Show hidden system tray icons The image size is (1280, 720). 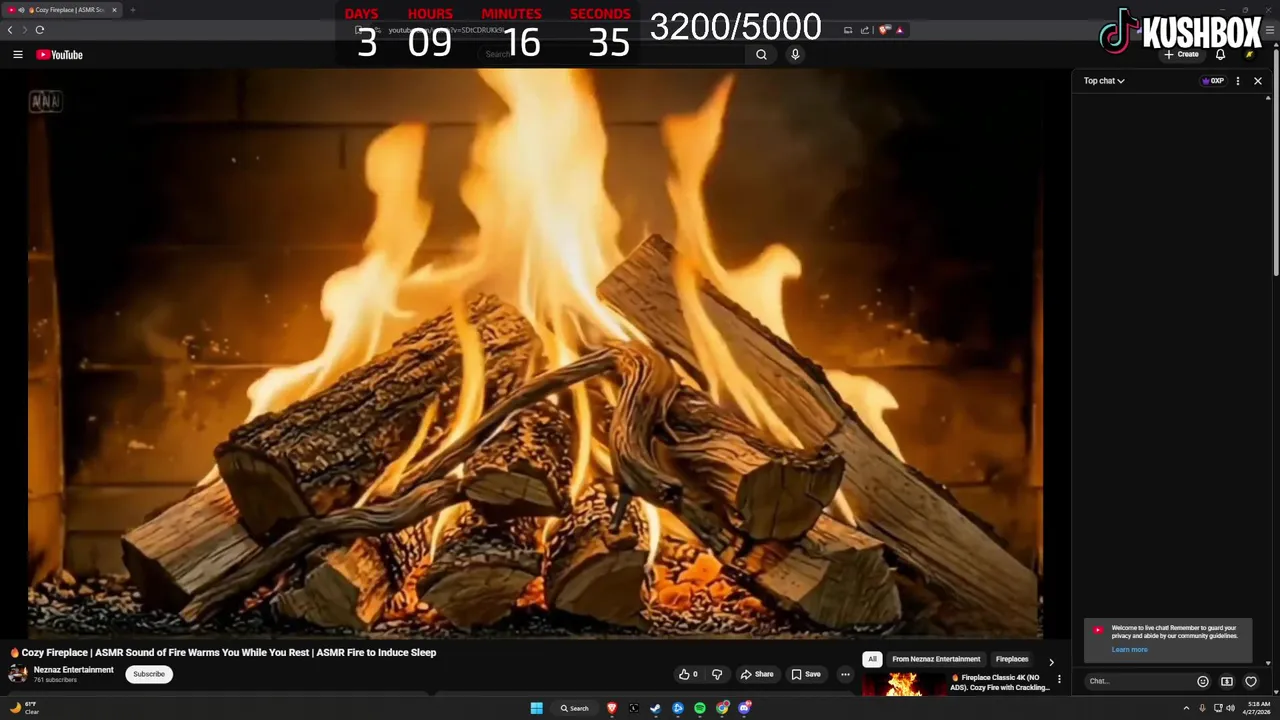(x=1187, y=708)
